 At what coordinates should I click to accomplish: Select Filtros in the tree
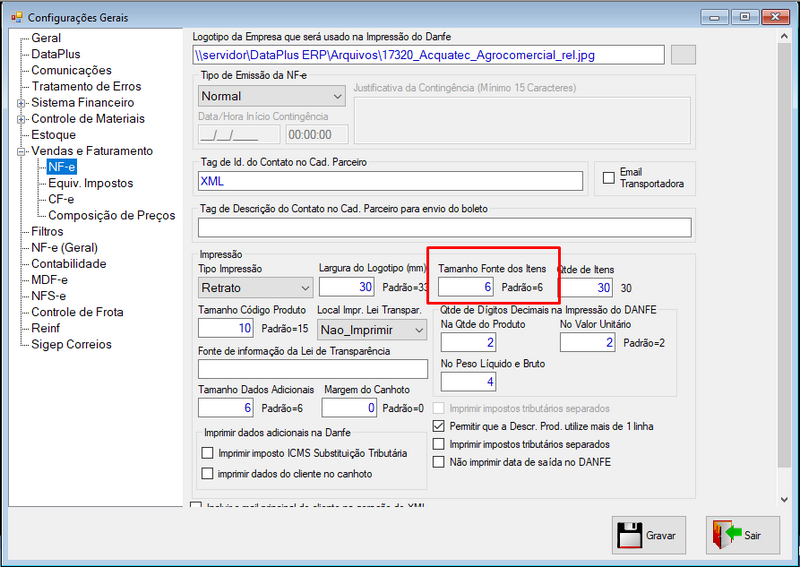tap(47, 232)
